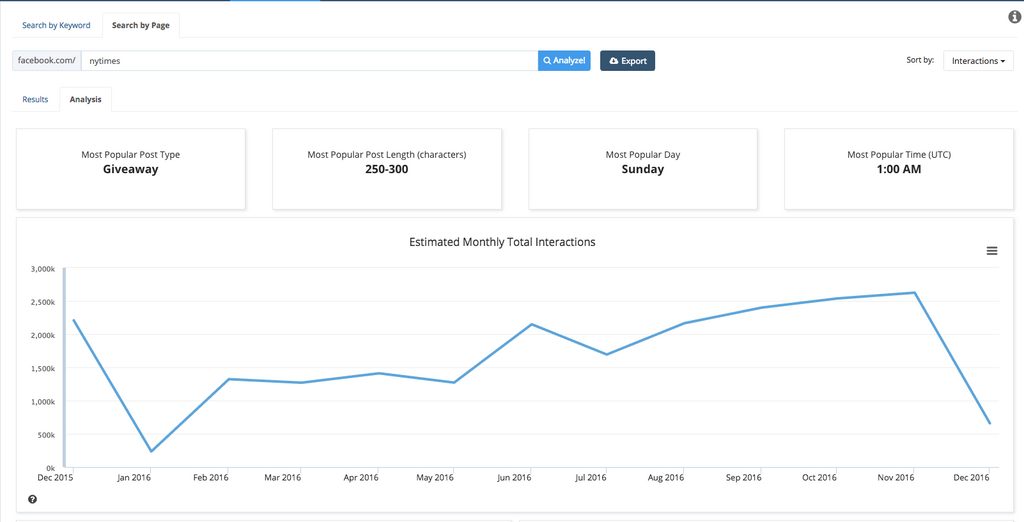Image resolution: width=1024 pixels, height=522 pixels.
Task: Click the Most Popular Time (UTC) card
Action: 898,168
